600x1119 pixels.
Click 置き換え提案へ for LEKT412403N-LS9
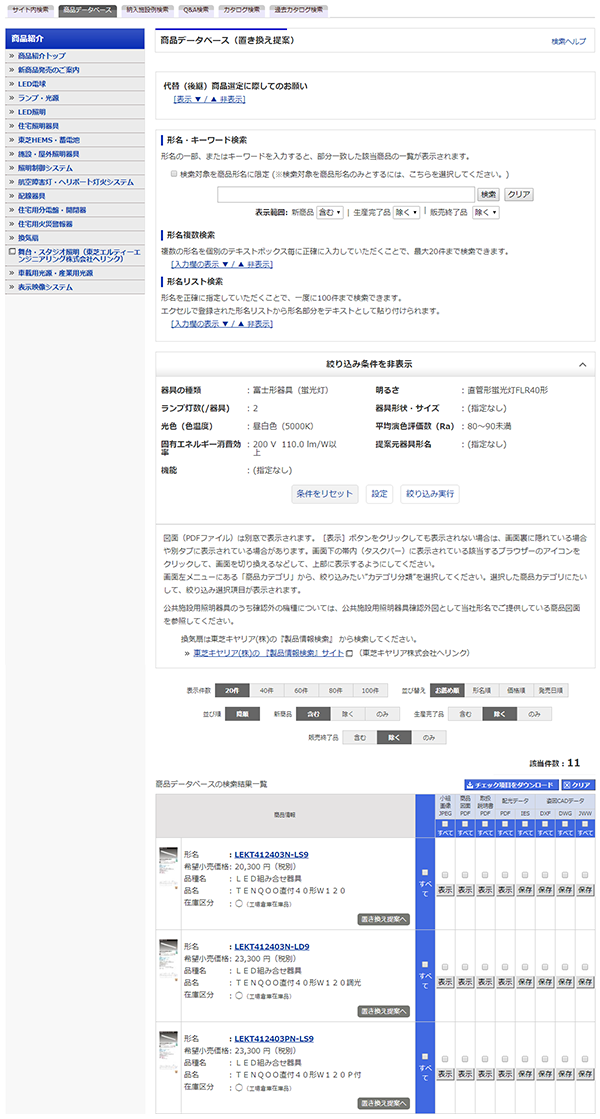coord(384,919)
